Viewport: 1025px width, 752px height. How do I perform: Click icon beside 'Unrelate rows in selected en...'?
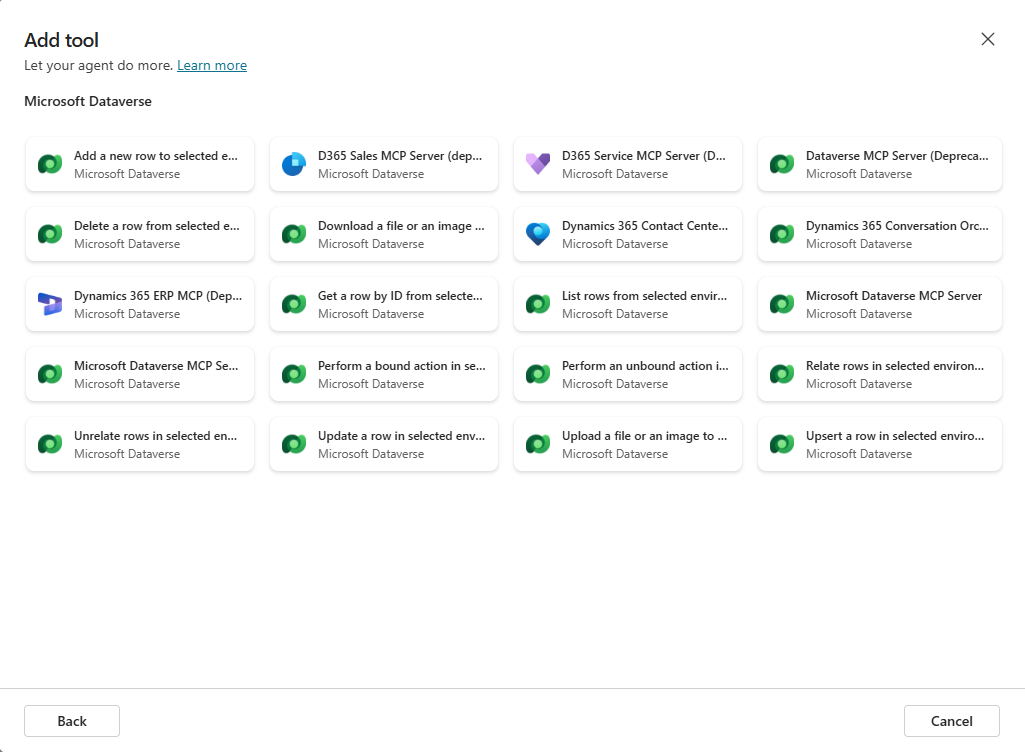(x=50, y=444)
